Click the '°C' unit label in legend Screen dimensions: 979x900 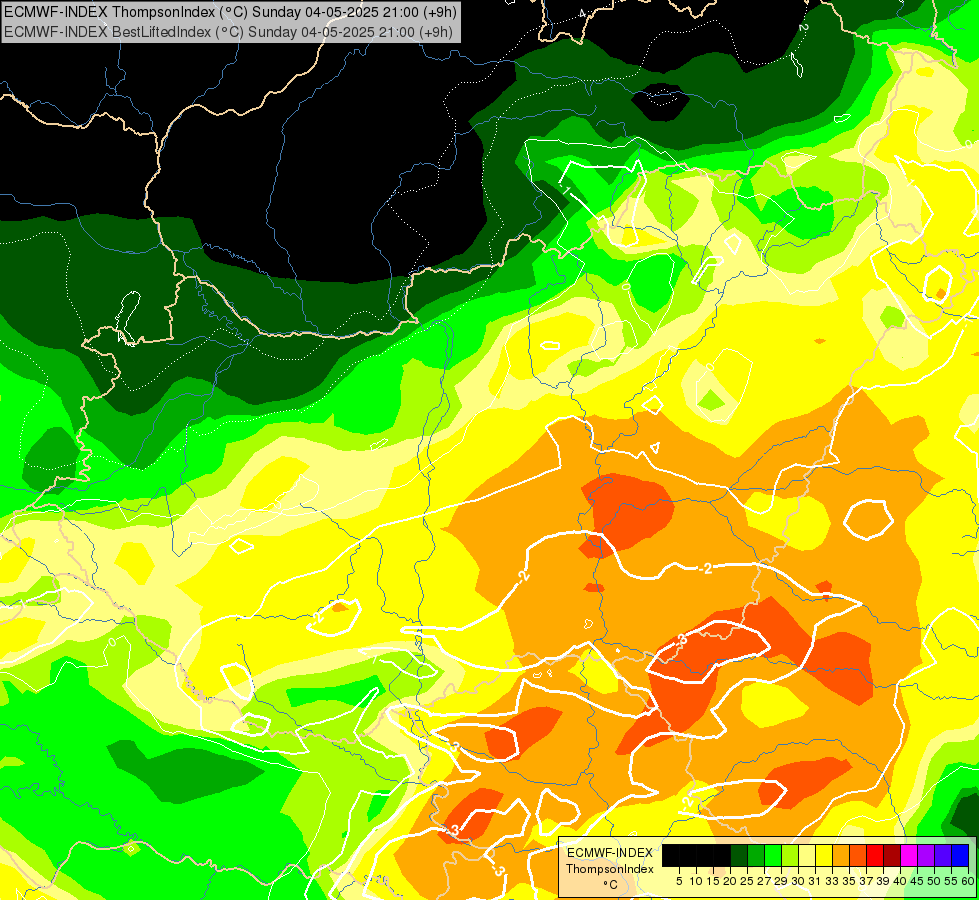point(611,884)
